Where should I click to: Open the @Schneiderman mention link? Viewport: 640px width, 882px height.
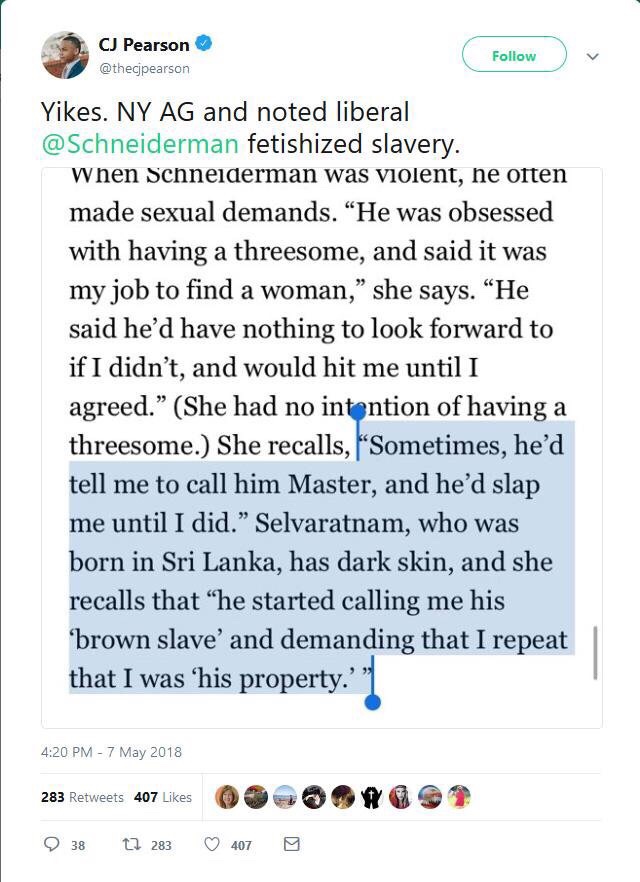coord(140,143)
